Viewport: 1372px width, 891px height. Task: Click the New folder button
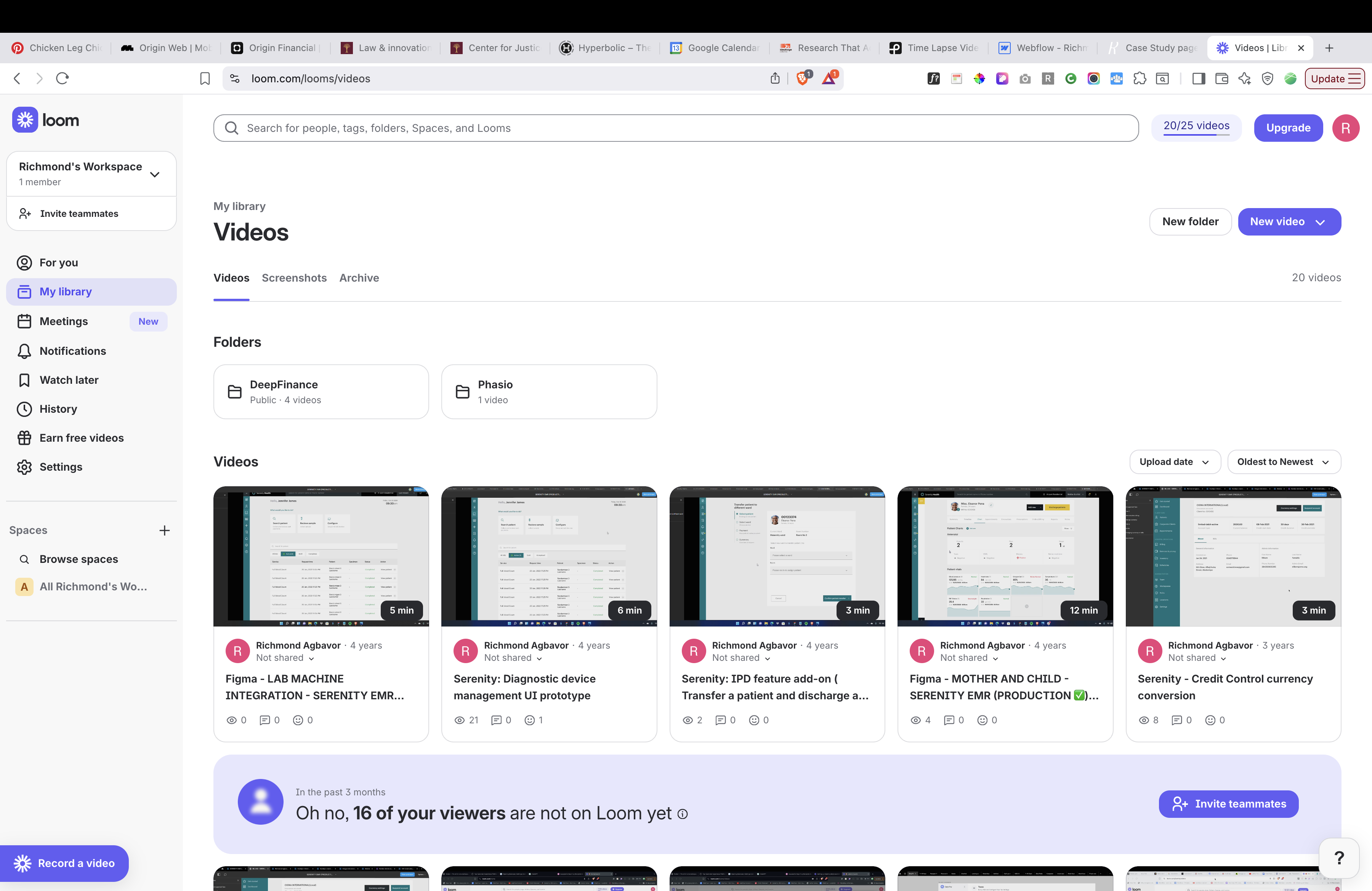[x=1190, y=221]
